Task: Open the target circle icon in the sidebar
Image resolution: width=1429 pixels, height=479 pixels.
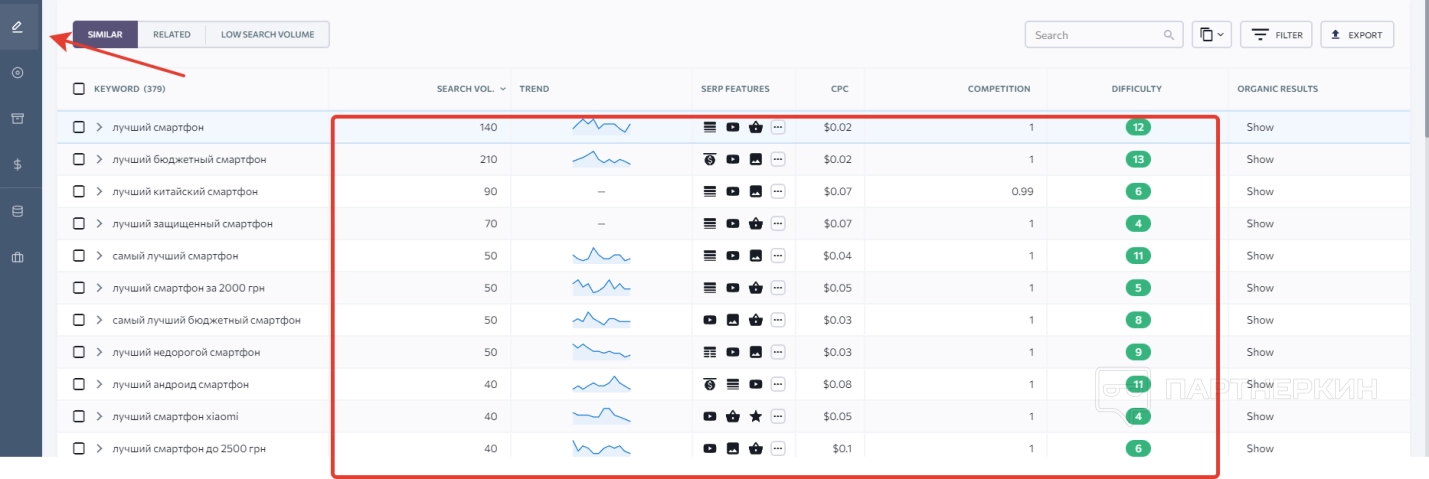Action: pyautogui.click(x=17, y=73)
